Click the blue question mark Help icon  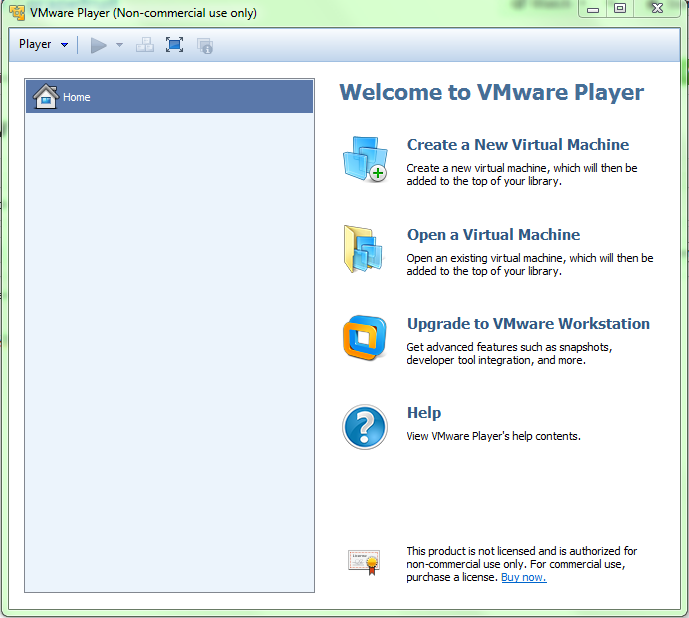(x=365, y=427)
